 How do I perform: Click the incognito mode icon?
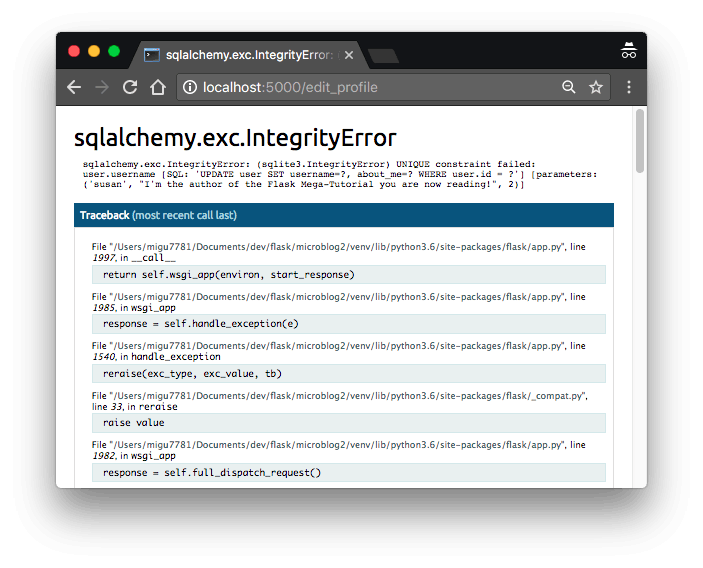tap(629, 52)
